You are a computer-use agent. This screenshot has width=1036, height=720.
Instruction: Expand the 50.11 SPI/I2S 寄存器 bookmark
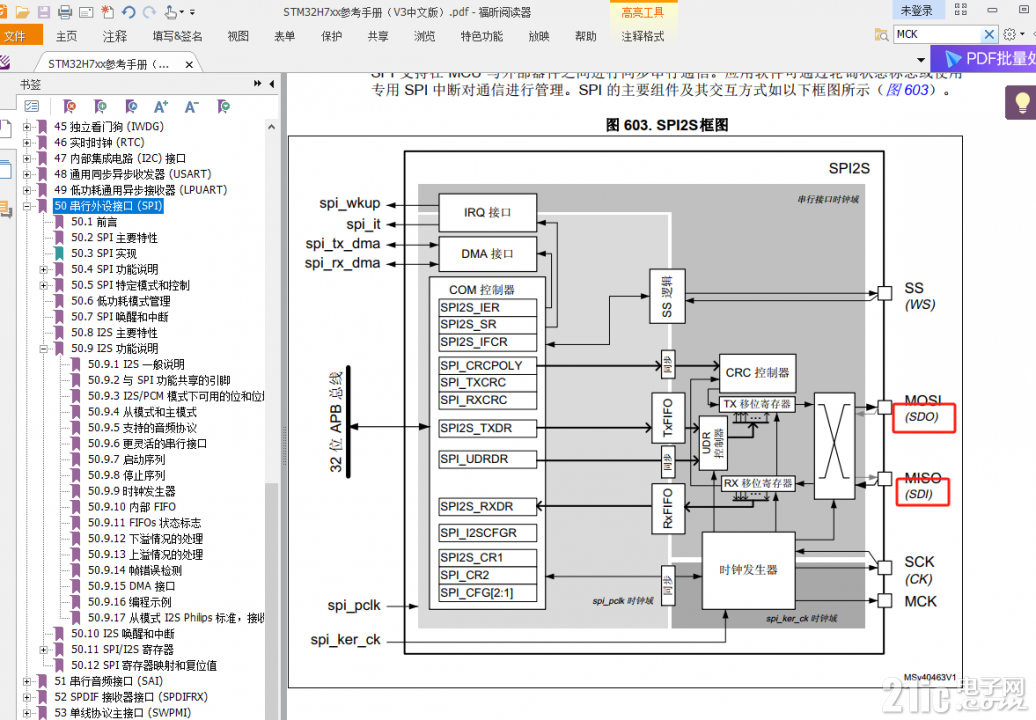(44, 650)
